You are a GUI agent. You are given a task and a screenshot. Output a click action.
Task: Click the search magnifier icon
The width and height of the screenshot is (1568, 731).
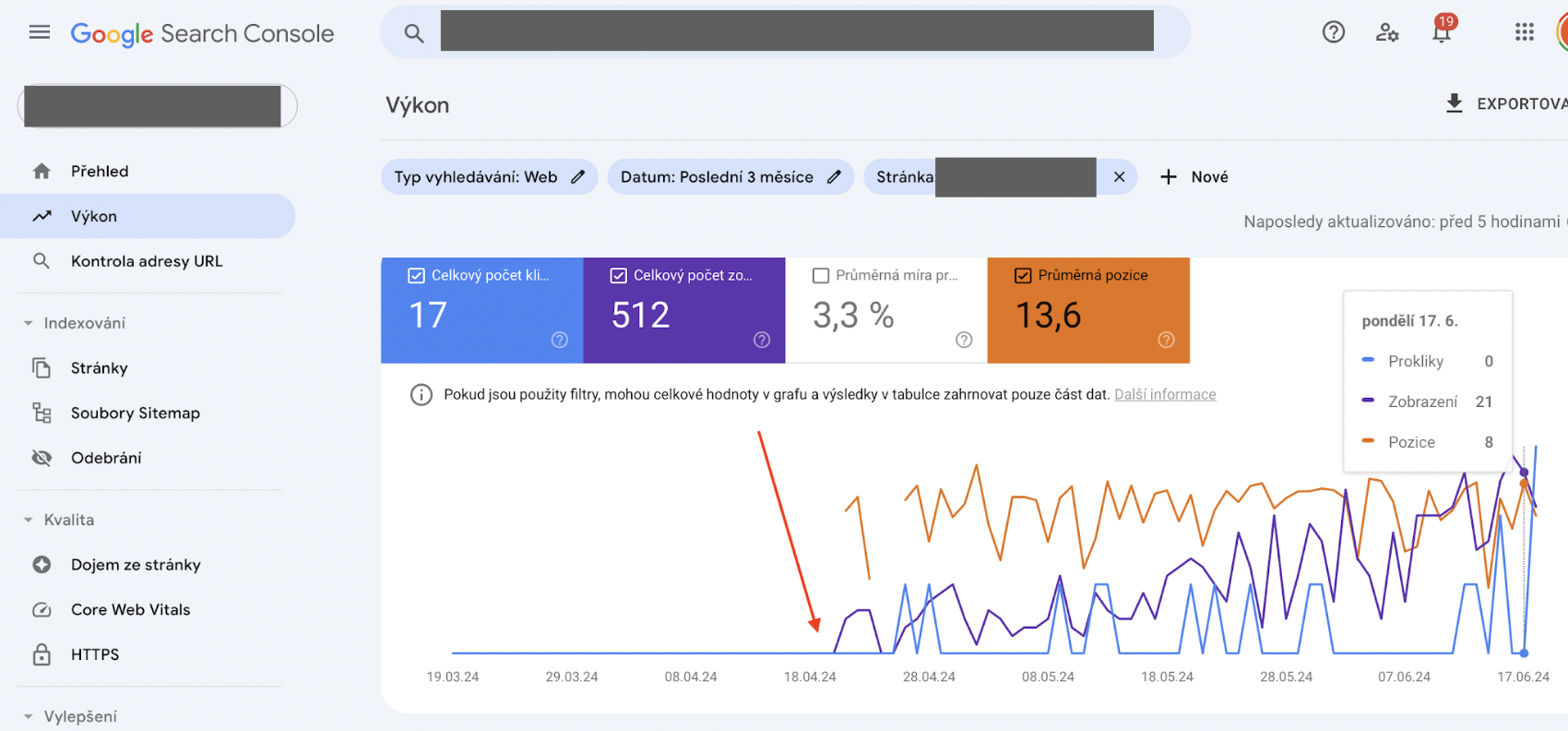(x=414, y=33)
